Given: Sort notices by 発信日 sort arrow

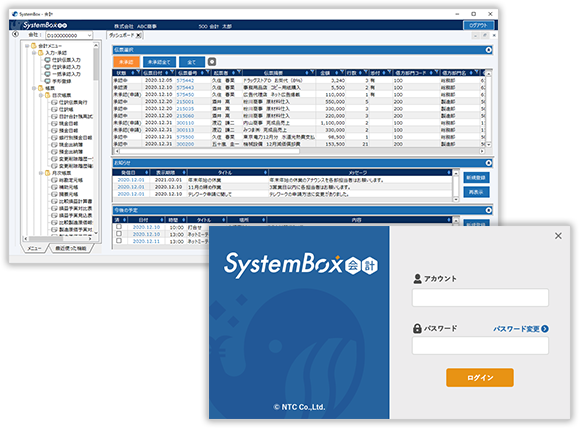Looking at the screenshot, I should click(146, 172).
